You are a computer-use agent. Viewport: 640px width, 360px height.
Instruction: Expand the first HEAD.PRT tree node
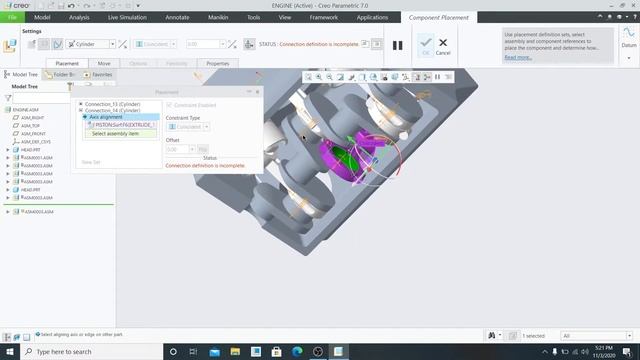pos(8,150)
